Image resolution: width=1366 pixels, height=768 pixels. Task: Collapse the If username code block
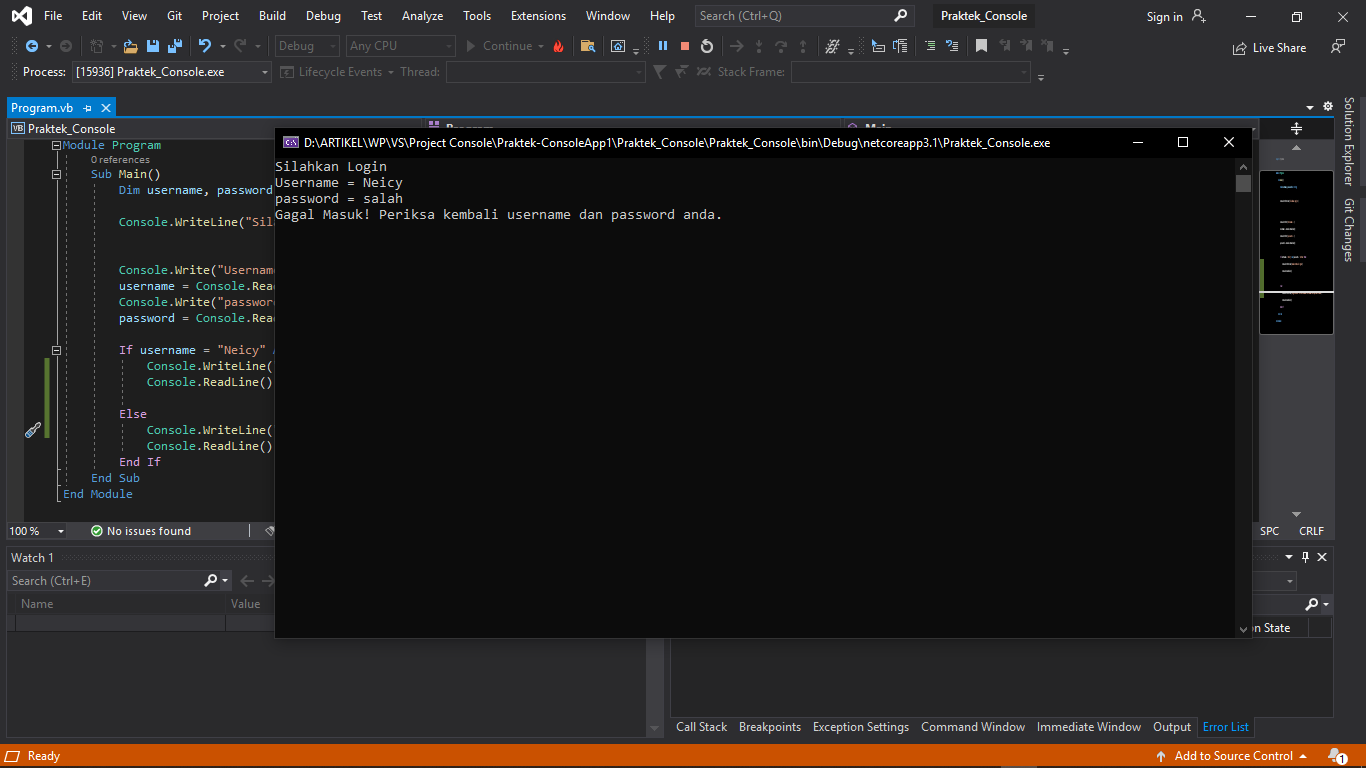pyautogui.click(x=56, y=350)
